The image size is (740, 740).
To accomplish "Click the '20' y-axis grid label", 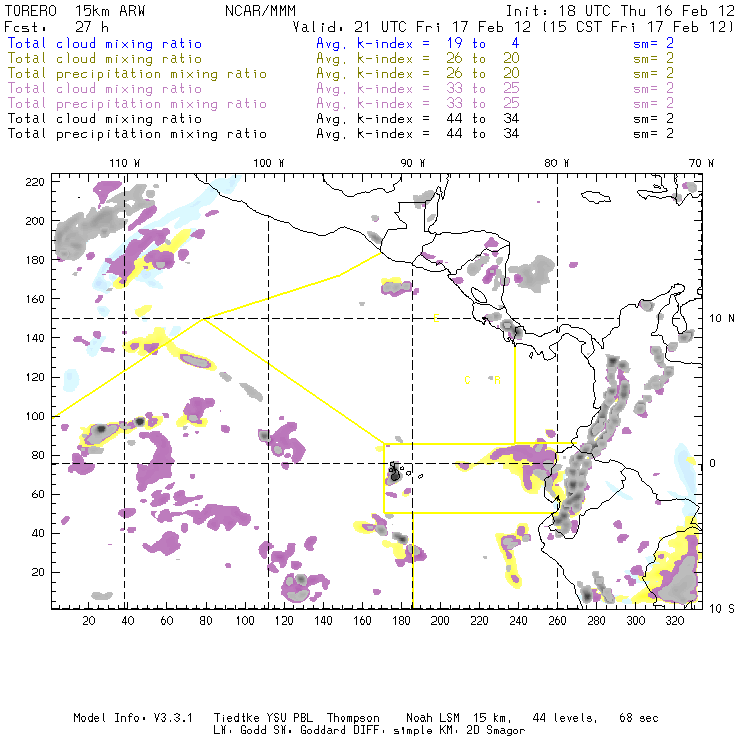I will 38,572.
